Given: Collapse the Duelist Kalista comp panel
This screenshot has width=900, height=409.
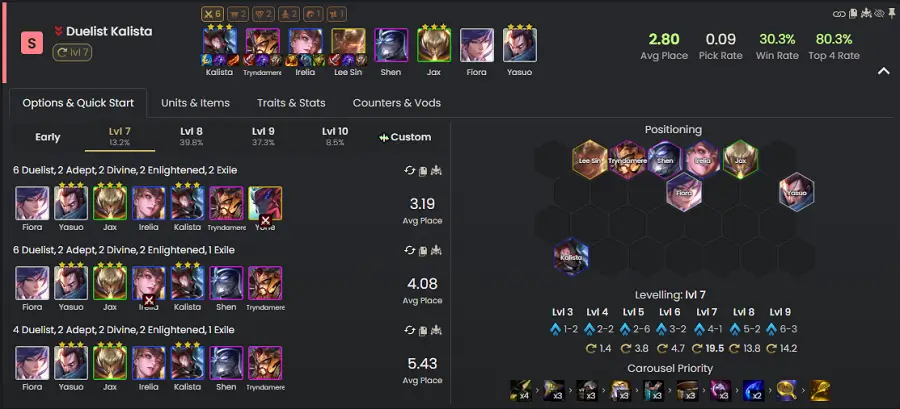Looking at the screenshot, I should (883, 71).
